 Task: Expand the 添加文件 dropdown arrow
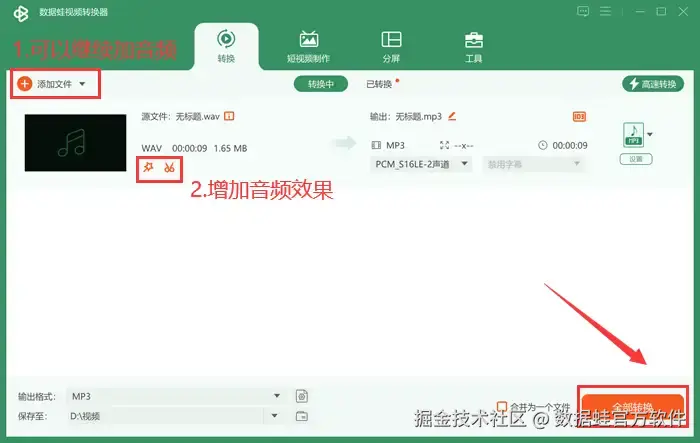tap(82, 84)
